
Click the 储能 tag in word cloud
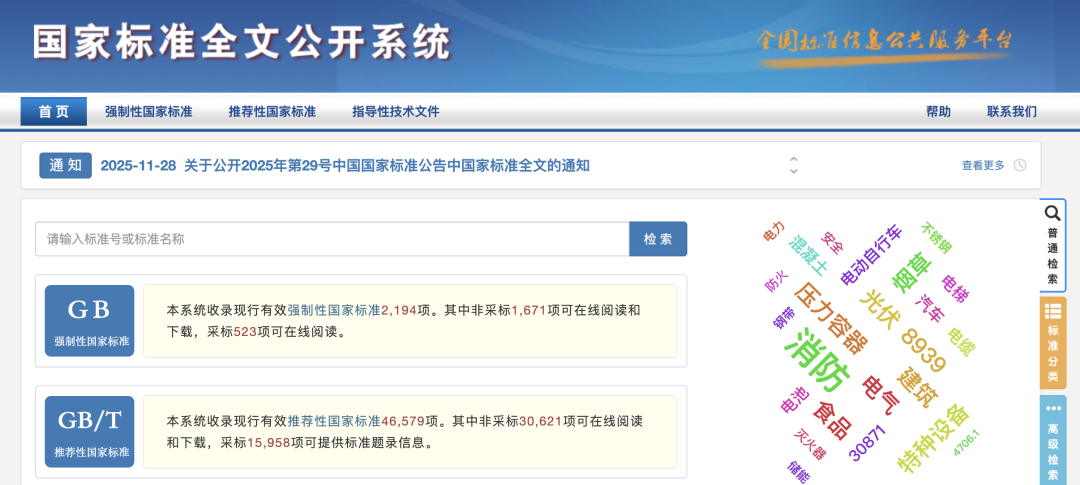point(798,472)
